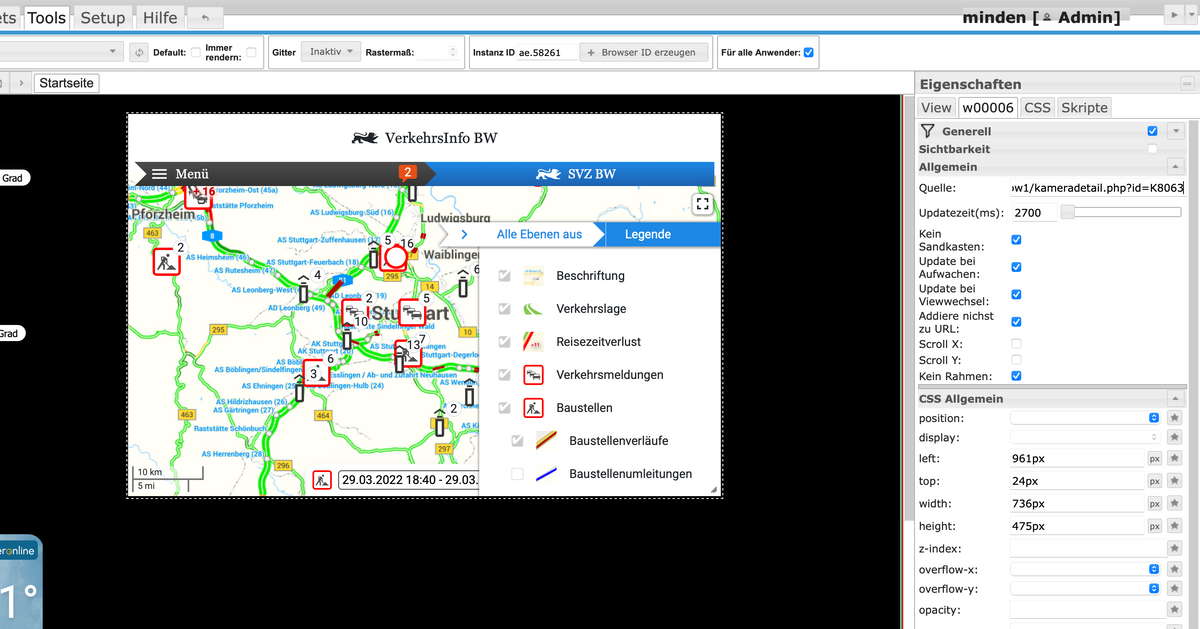The height and width of the screenshot is (629, 1200).
Task: Click Browser ID erzeugen button
Action: pyautogui.click(x=646, y=52)
